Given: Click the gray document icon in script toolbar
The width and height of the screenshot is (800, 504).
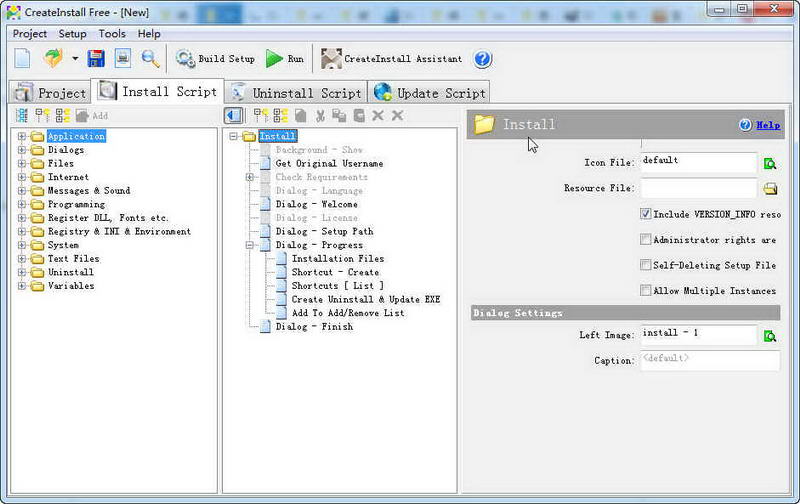Looking at the screenshot, I should [301, 116].
